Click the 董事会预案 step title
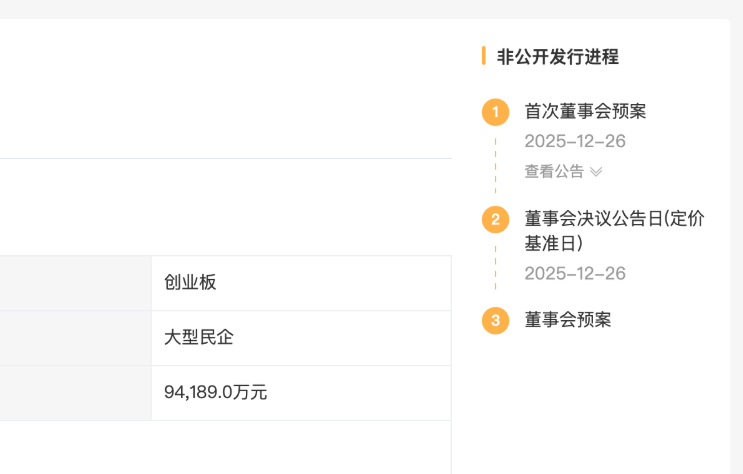The image size is (743, 474). (567, 320)
